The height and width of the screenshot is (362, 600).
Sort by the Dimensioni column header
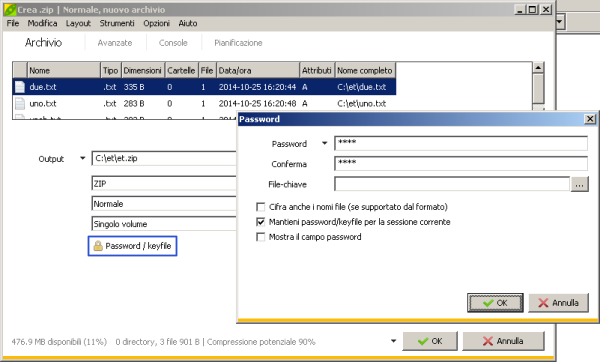[x=143, y=70]
